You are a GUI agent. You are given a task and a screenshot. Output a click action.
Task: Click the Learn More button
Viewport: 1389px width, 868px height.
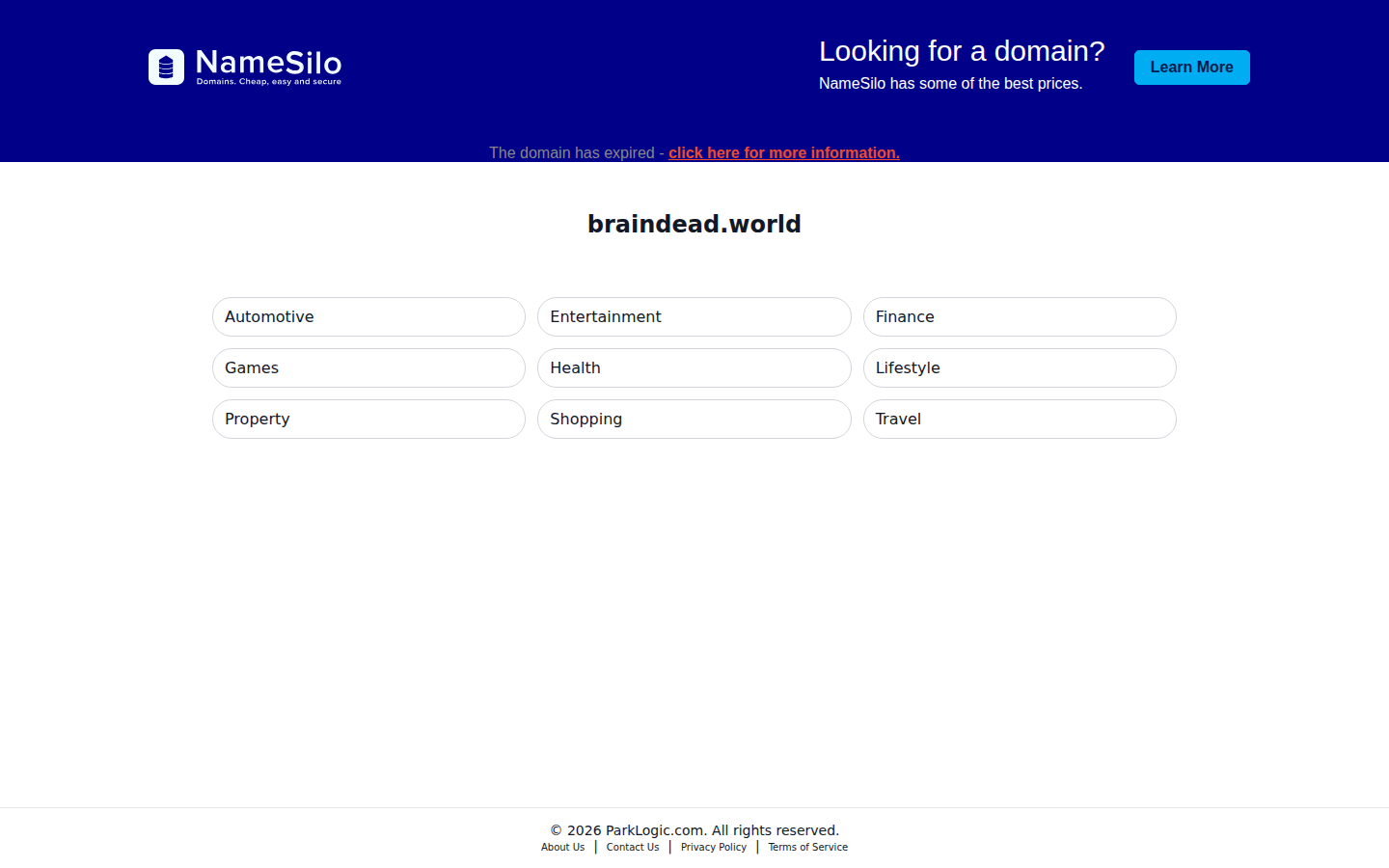(x=1191, y=67)
